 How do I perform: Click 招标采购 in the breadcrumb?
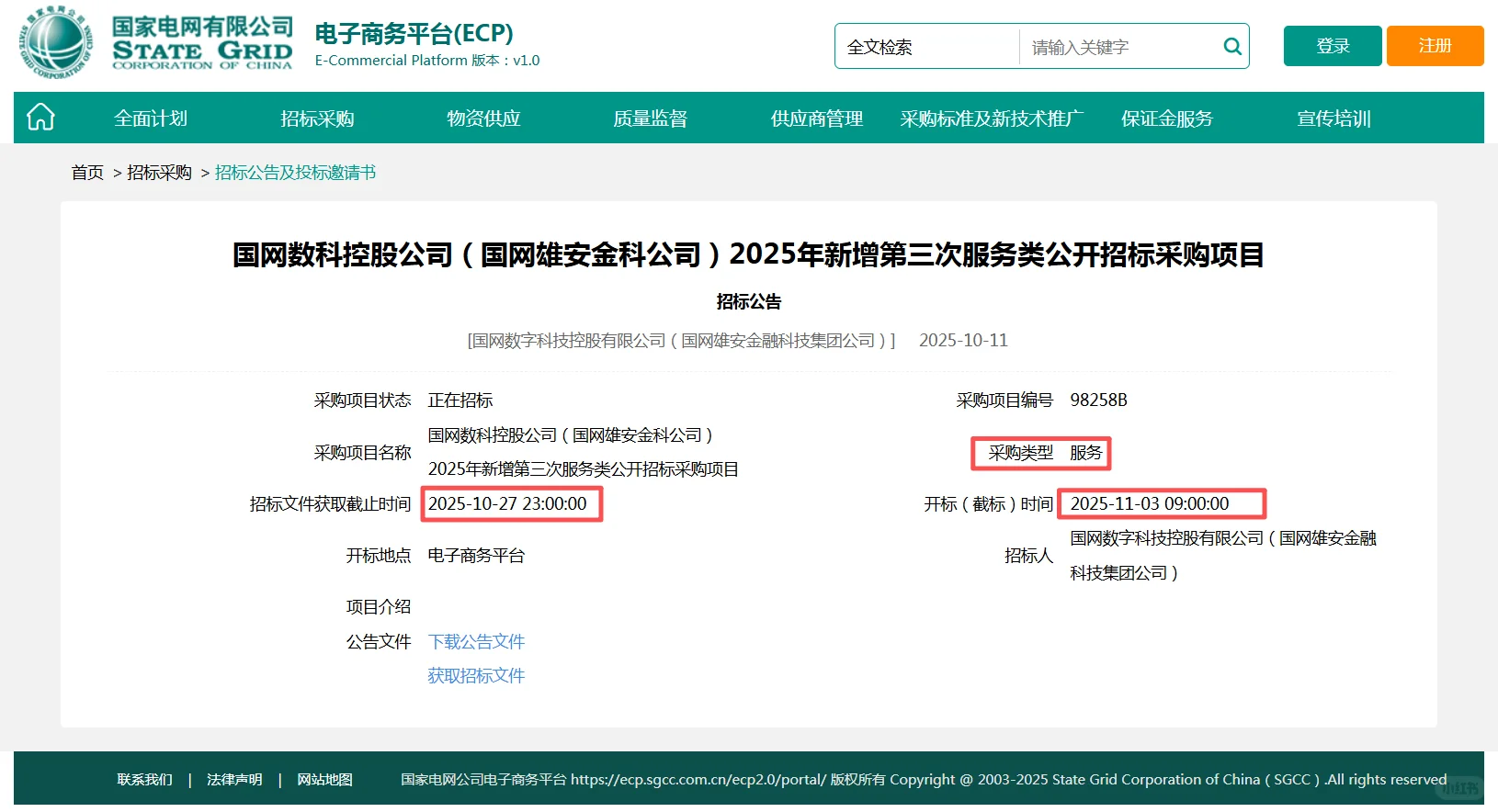point(159,173)
